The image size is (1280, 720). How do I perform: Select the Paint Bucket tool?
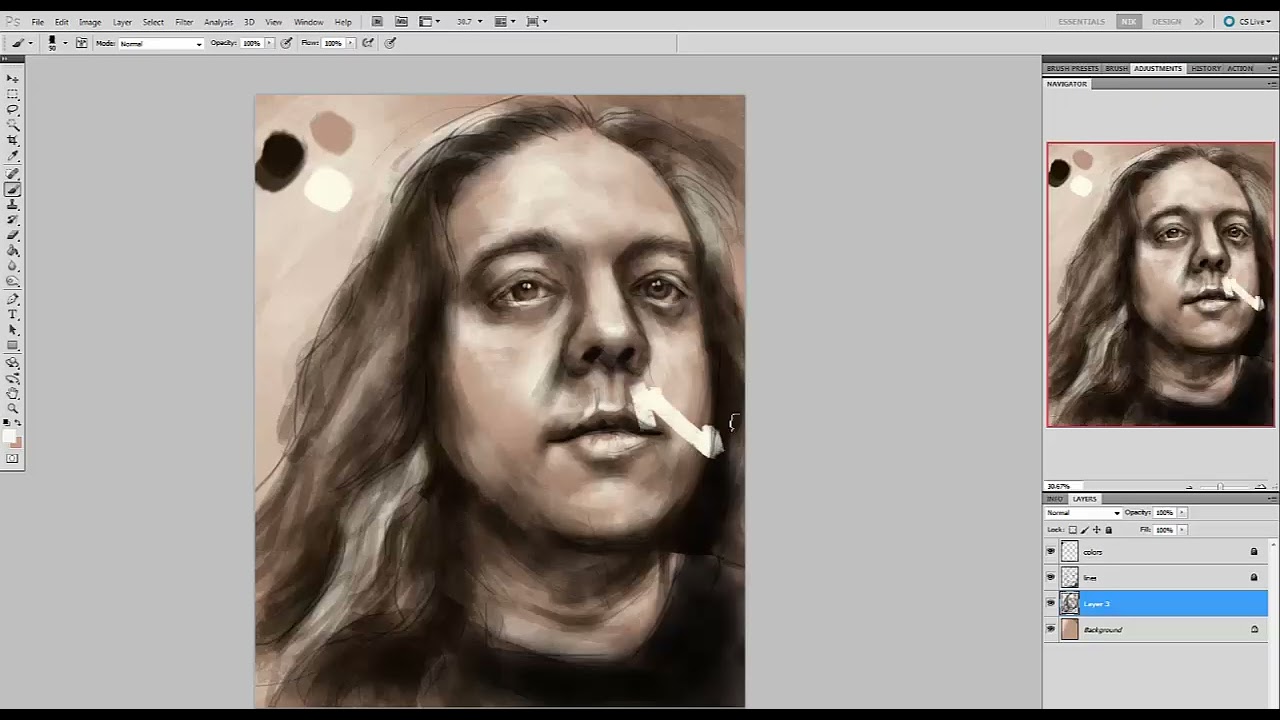(13, 249)
